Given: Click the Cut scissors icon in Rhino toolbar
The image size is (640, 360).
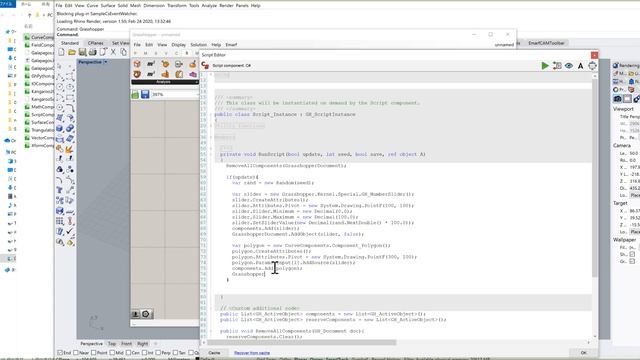Looking at the screenshot, I should coord(113,52).
